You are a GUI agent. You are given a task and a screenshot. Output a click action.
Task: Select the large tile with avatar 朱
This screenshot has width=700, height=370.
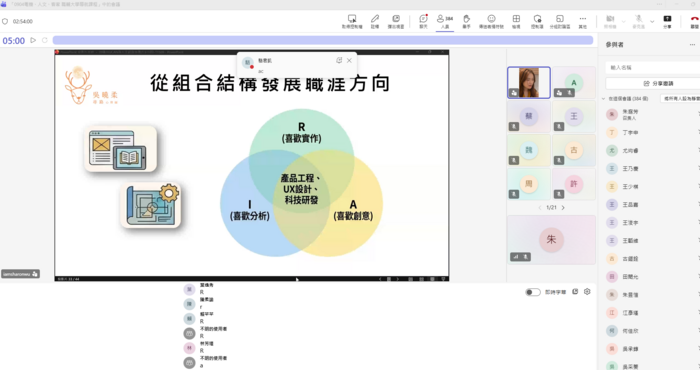[551, 240]
